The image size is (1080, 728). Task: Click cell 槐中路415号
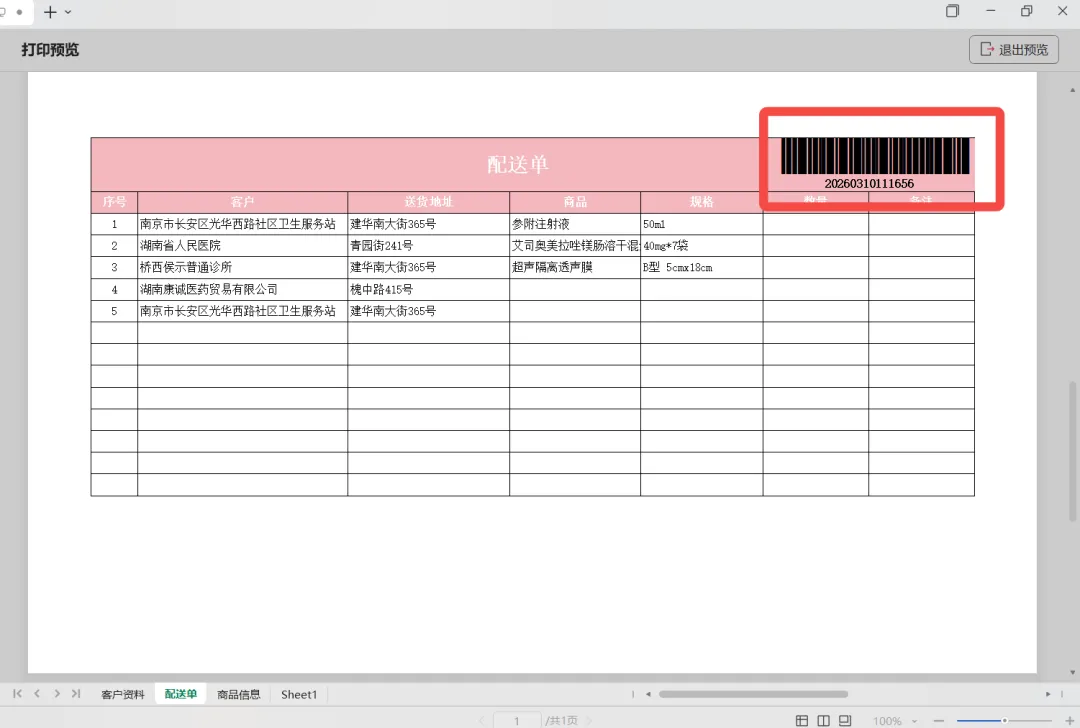(428, 289)
